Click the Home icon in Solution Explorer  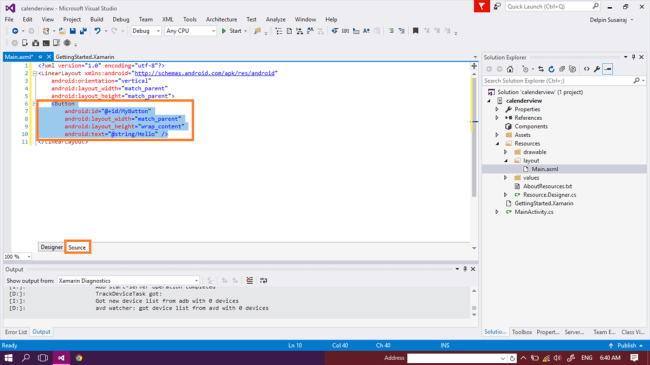coord(510,69)
